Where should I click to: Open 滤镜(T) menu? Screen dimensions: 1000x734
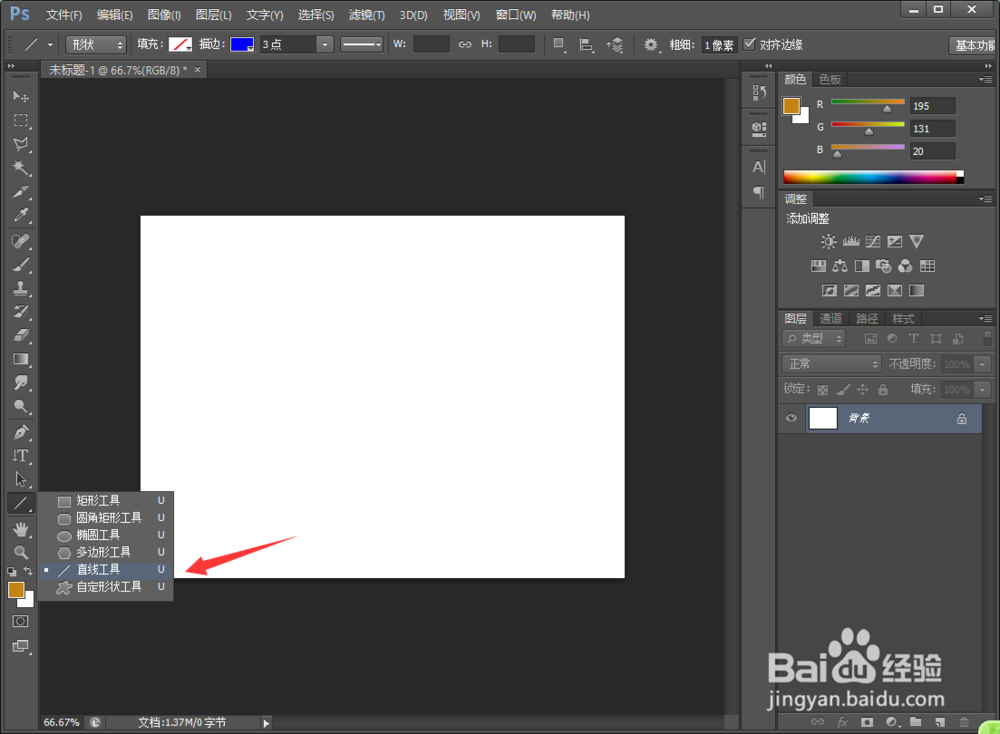coord(367,14)
